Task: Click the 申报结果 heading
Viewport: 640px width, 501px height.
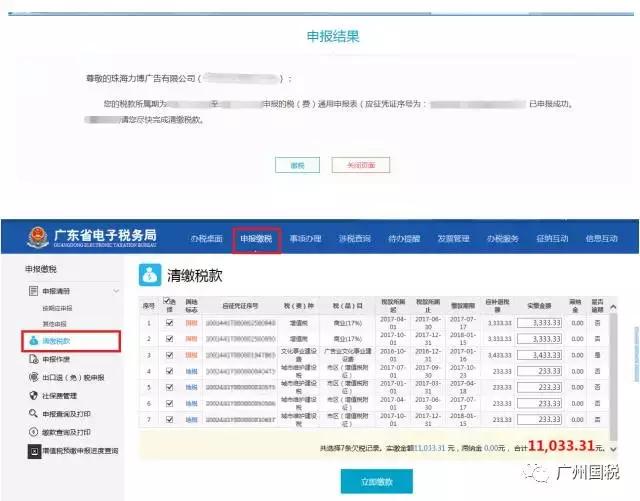Action: pyautogui.click(x=333, y=36)
